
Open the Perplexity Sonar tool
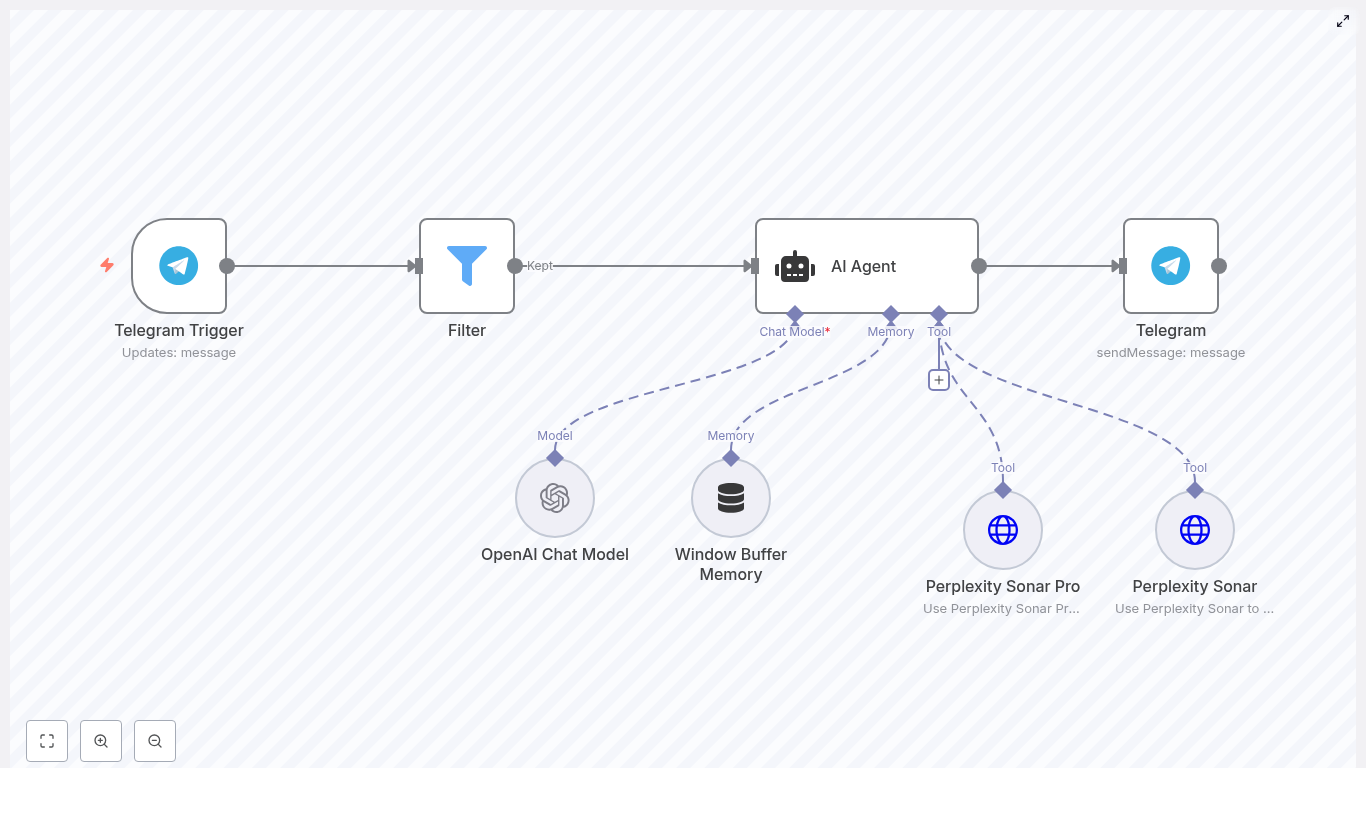click(1195, 530)
